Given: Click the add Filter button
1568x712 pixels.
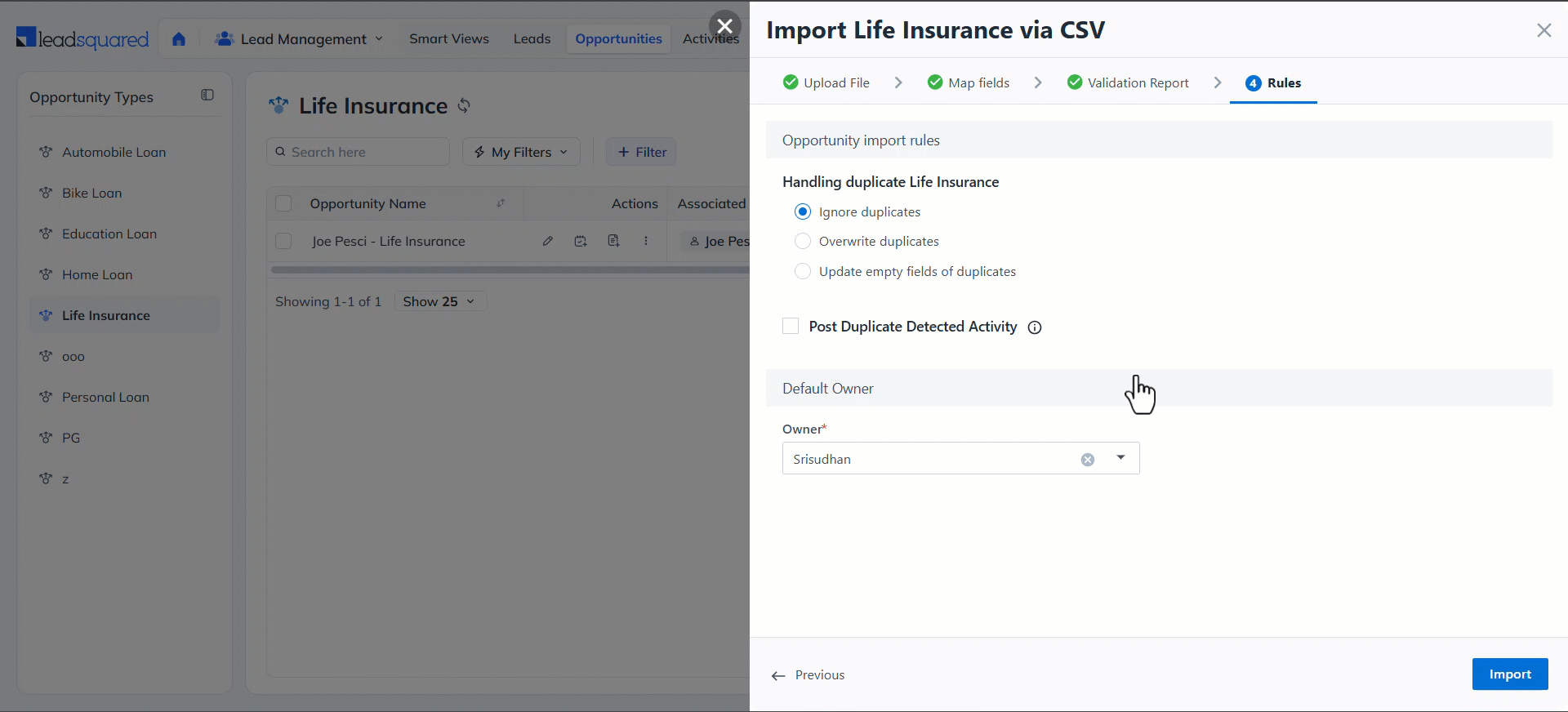Looking at the screenshot, I should [x=641, y=152].
